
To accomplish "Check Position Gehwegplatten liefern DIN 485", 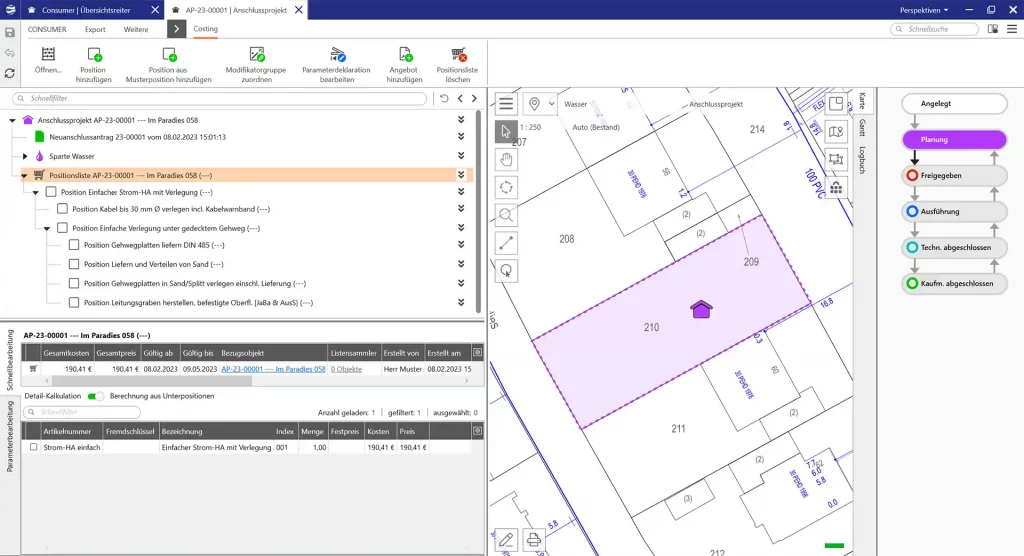I will pyautogui.click(x=74, y=245).
